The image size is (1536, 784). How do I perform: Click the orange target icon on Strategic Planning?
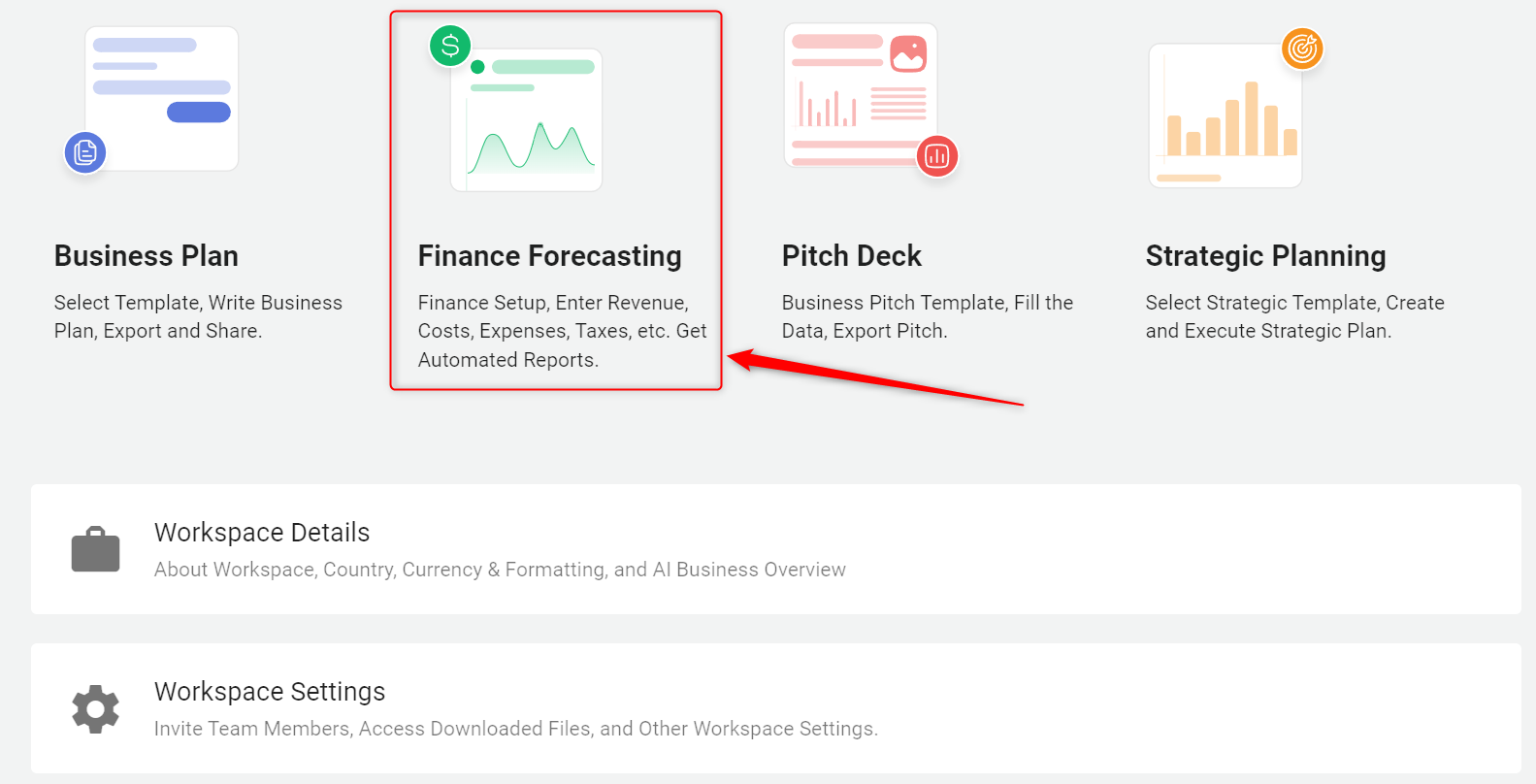point(1302,49)
